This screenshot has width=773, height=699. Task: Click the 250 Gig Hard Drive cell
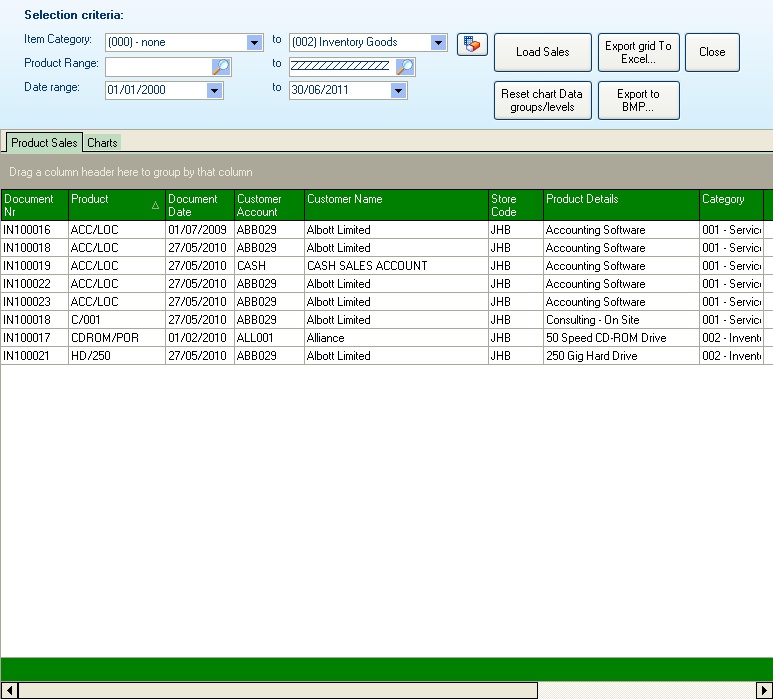point(621,356)
